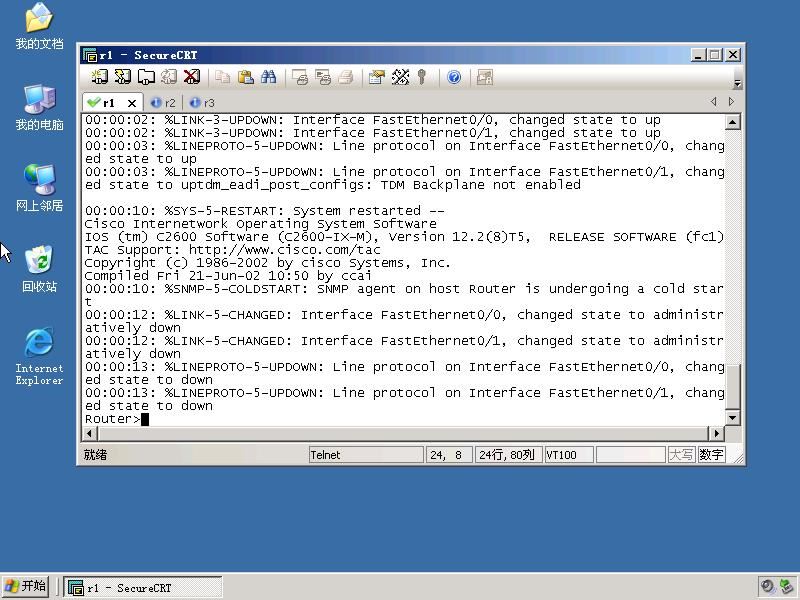Image resolution: width=800 pixels, height=600 pixels.
Task: Close the r1 tab with its X
Action: pos(132,104)
